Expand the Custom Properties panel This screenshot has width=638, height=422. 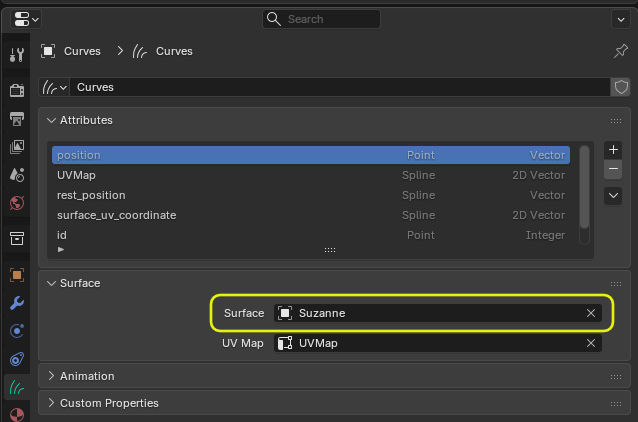[52, 403]
